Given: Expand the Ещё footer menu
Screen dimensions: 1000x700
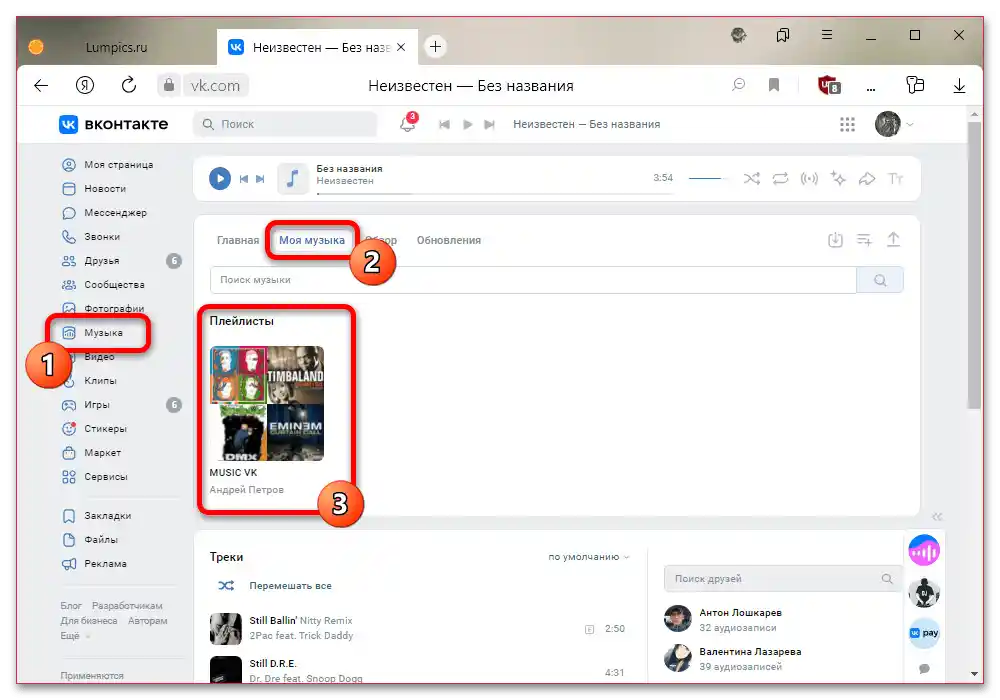Looking at the screenshot, I should [x=75, y=636].
